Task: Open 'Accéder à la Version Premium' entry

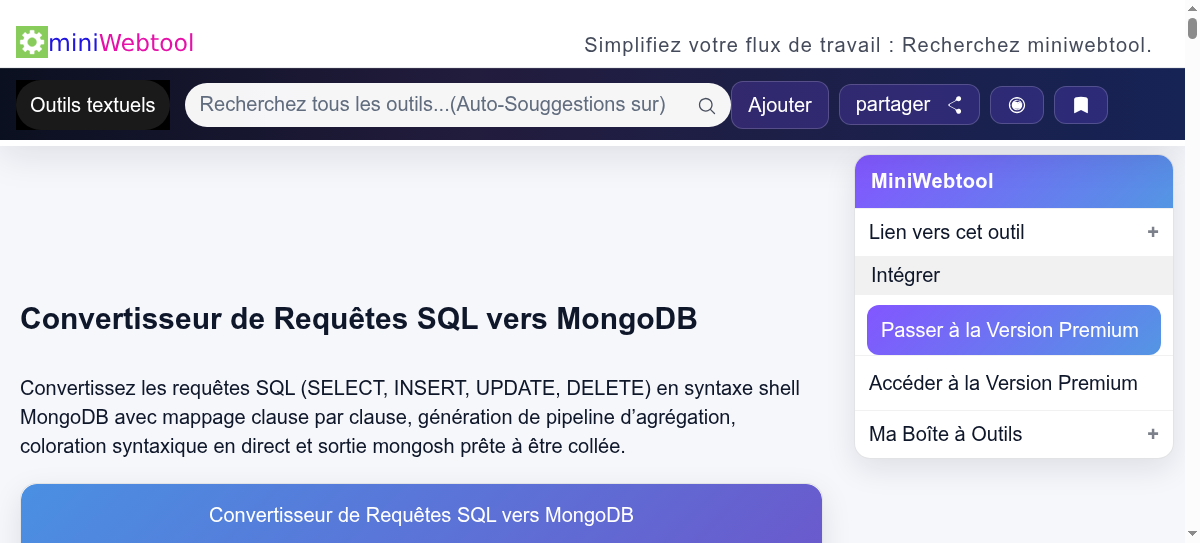Action: coord(1003,383)
